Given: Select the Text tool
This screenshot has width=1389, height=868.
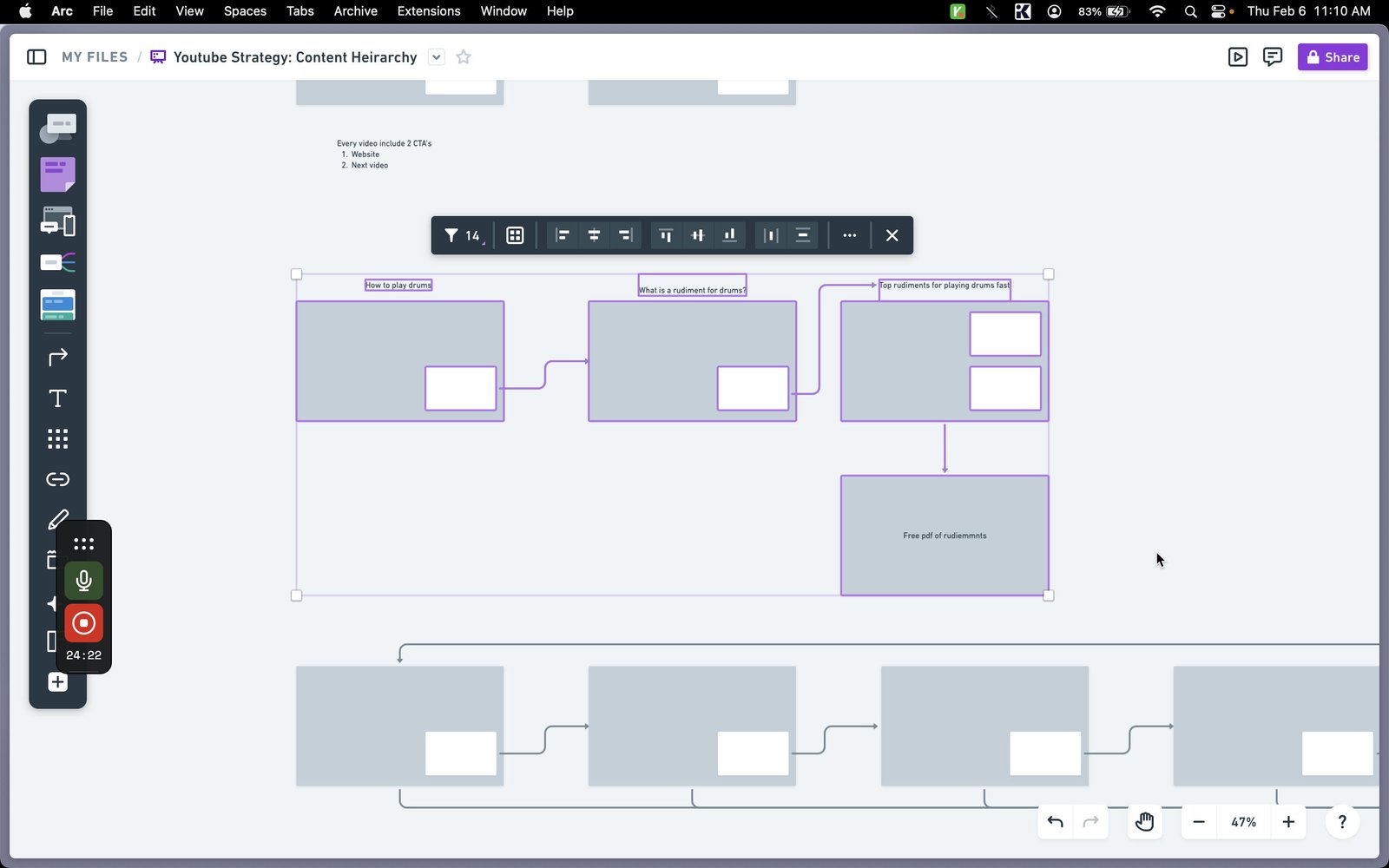Looking at the screenshot, I should [57, 398].
